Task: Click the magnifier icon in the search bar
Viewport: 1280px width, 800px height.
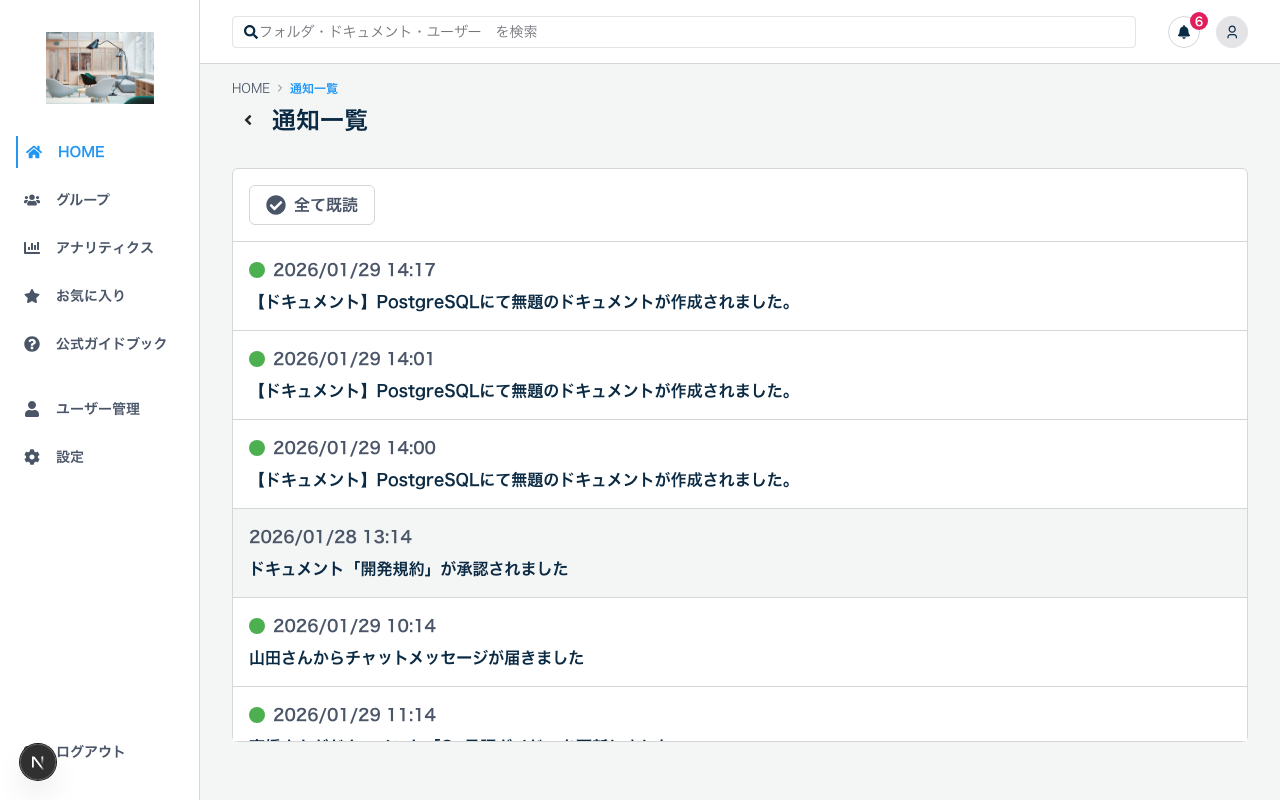Action: coord(251,32)
